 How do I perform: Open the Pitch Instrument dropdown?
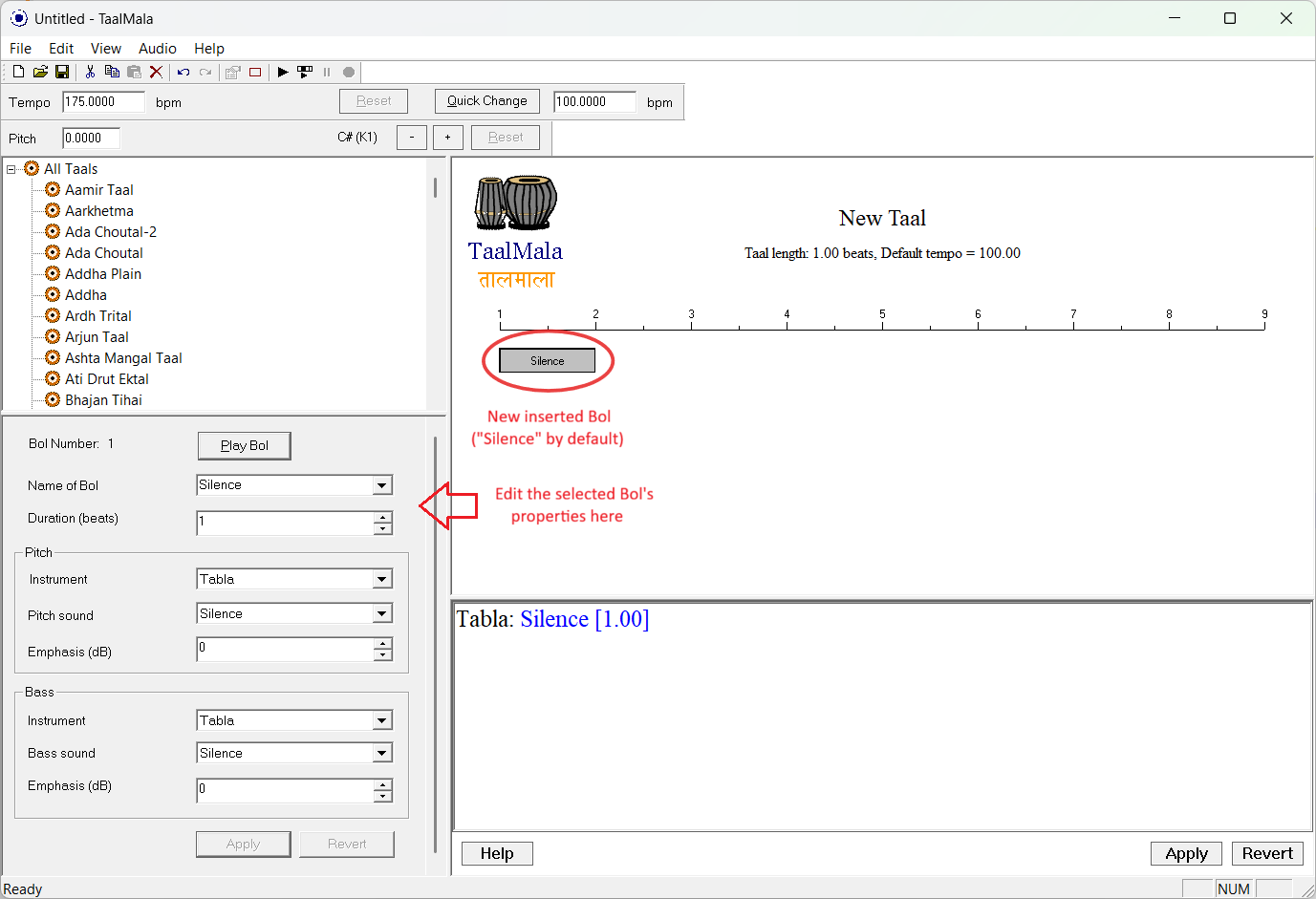click(382, 579)
